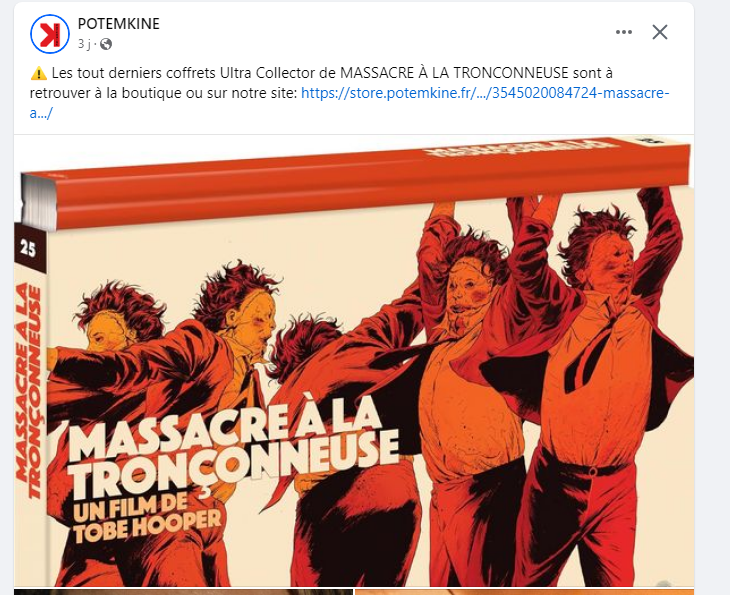Open the store.potemkine.fr product link
The width and height of the screenshot is (730, 595).
485,93
